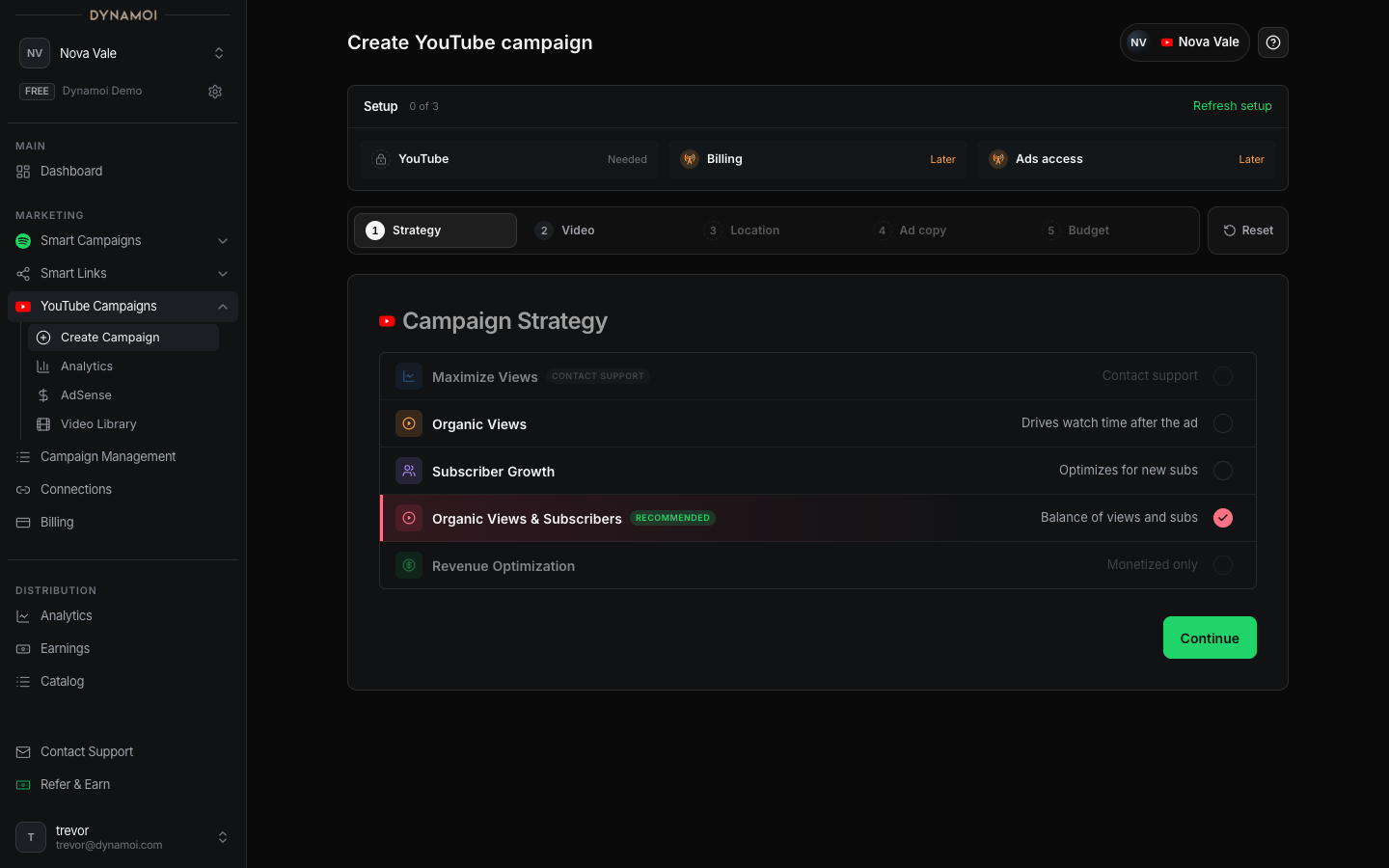Click the NV avatar in the sidebar header
1389x868 pixels.
35,53
